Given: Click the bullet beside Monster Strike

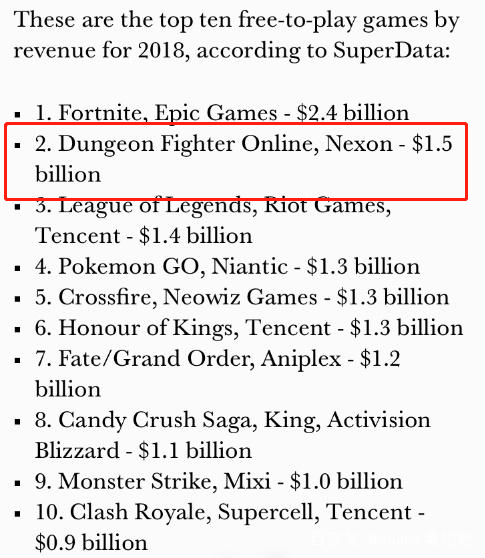Looking at the screenshot, I should (18, 483).
